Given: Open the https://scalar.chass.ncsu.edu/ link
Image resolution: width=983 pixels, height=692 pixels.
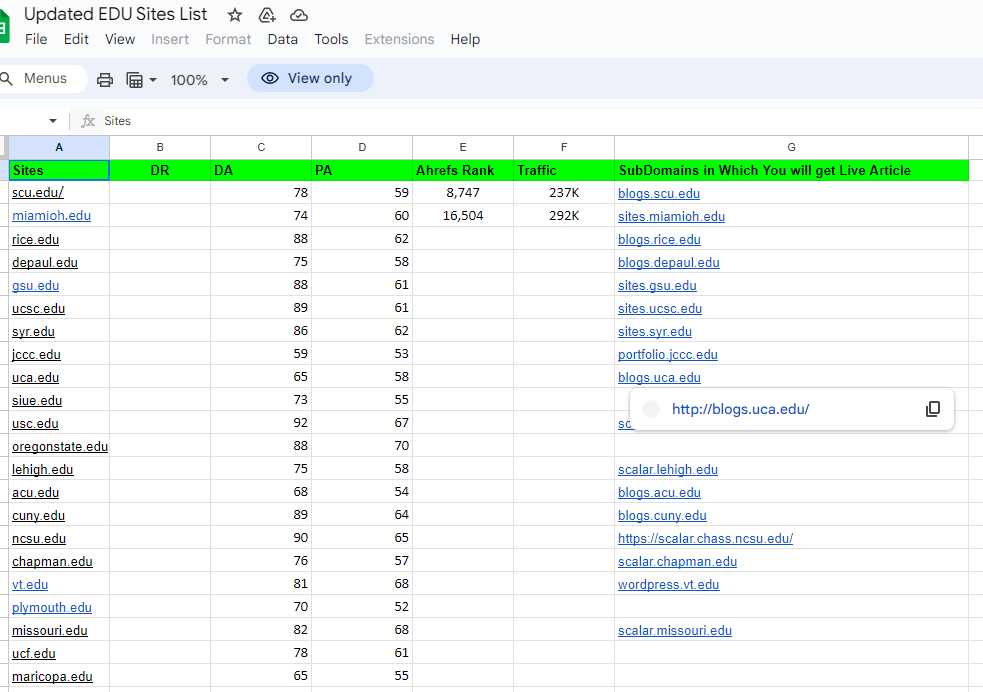Looking at the screenshot, I should (x=705, y=538).
